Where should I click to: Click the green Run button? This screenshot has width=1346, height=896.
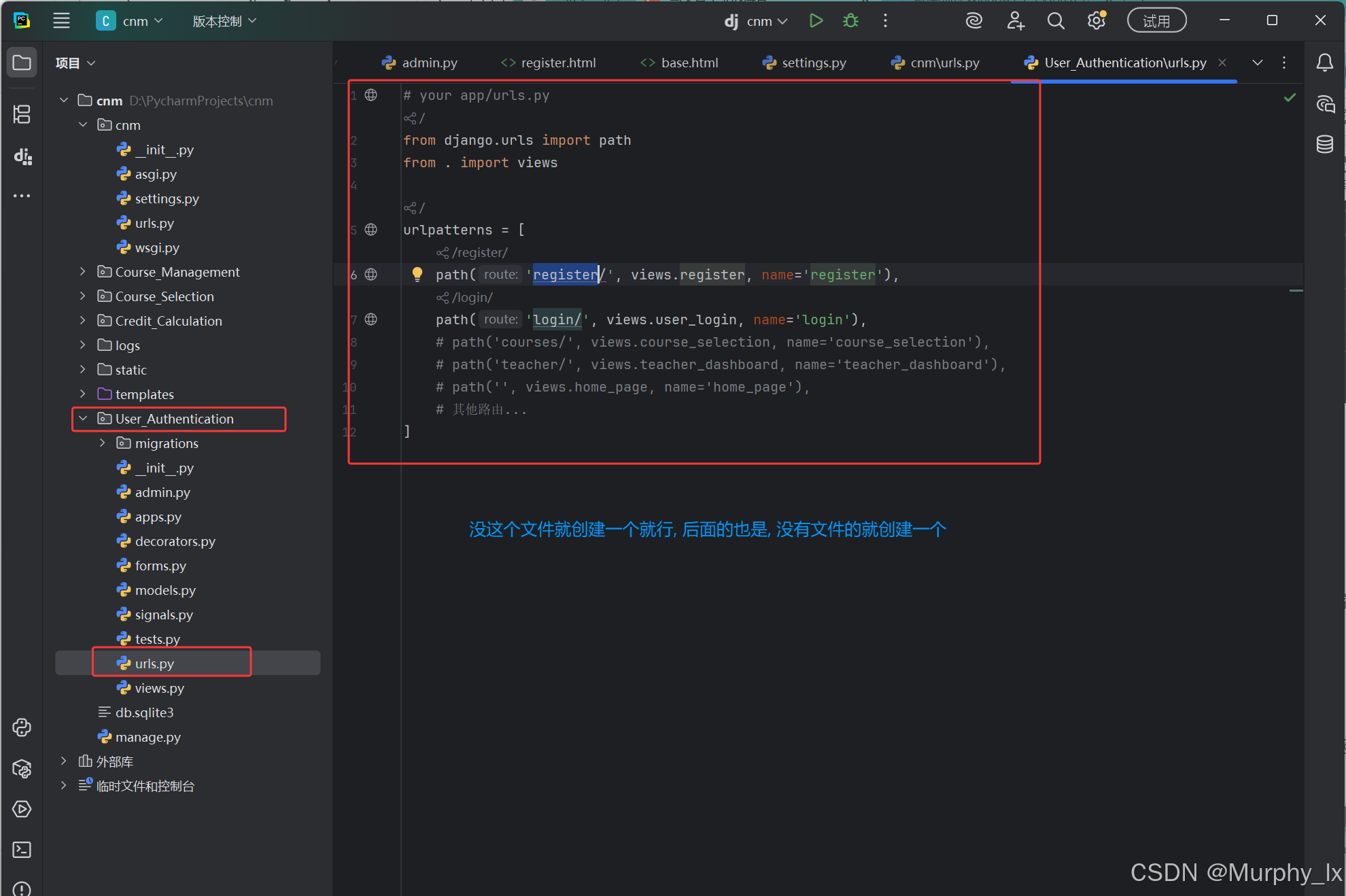[816, 21]
